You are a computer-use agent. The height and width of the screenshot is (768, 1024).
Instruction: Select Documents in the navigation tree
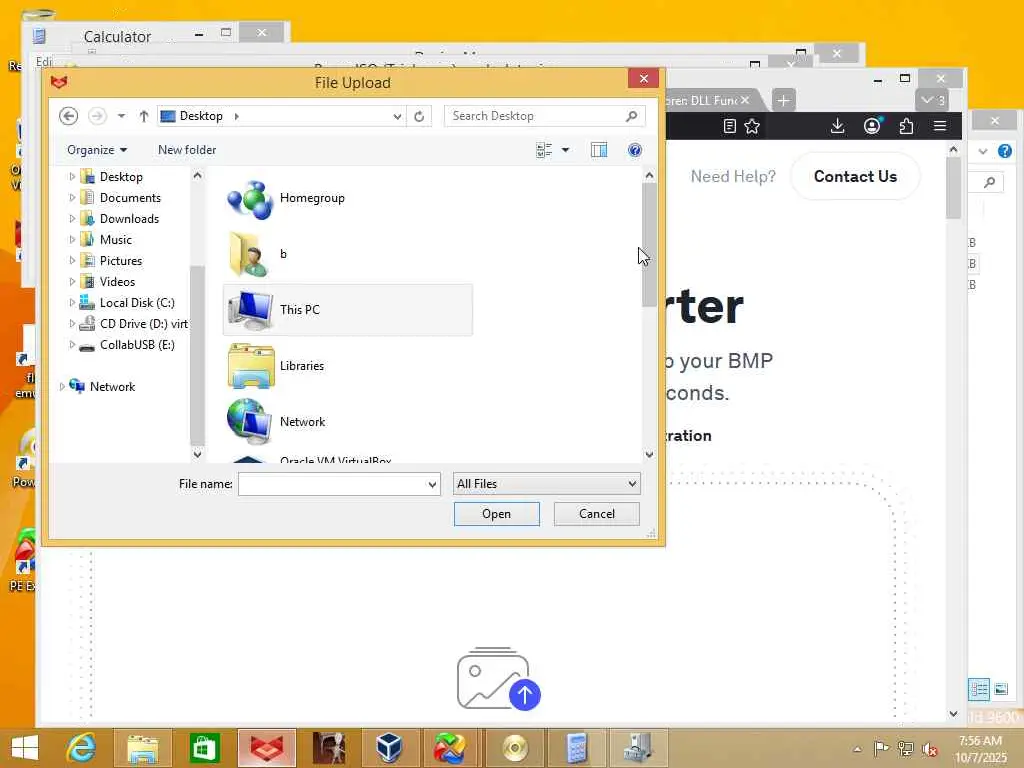[x=130, y=198]
